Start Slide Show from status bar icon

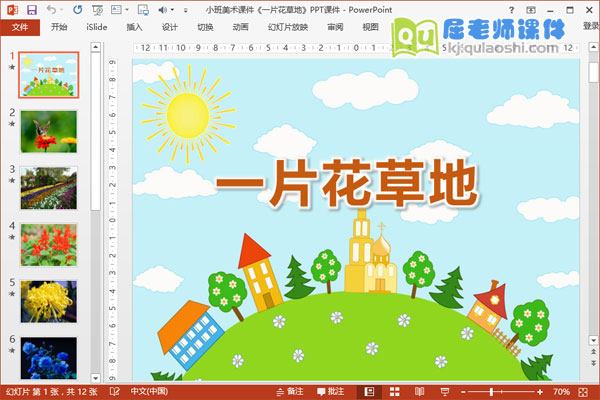pos(445,392)
